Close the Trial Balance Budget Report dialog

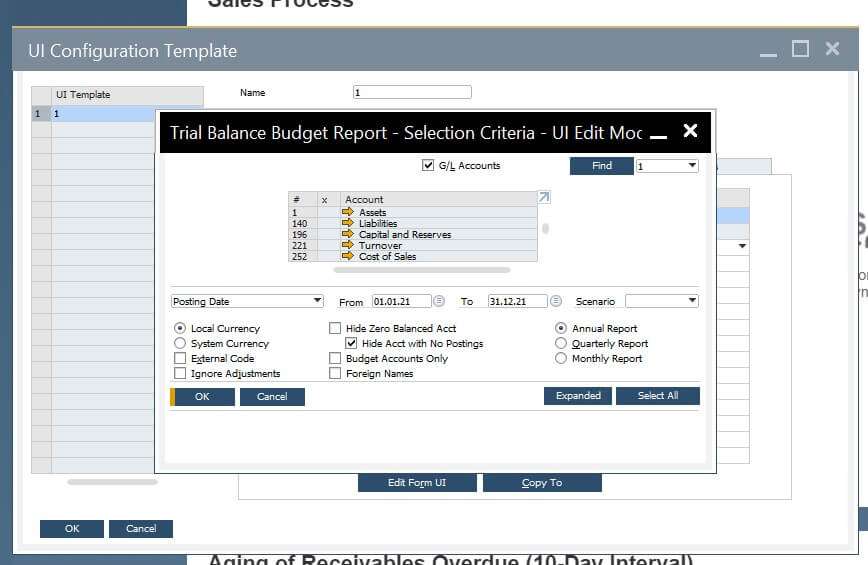tap(690, 131)
